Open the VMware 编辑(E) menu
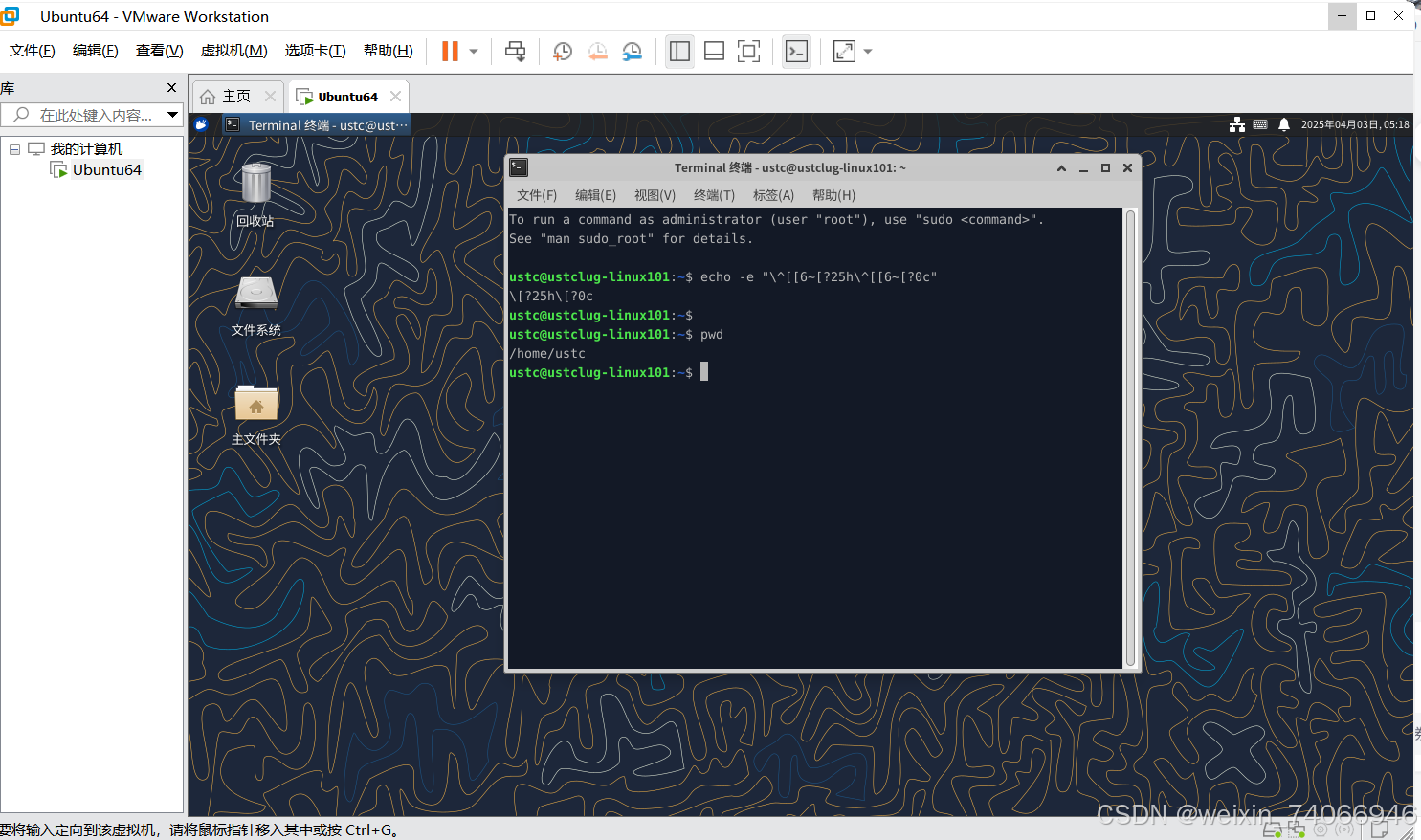This screenshot has height=840, width=1421. coord(96,51)
